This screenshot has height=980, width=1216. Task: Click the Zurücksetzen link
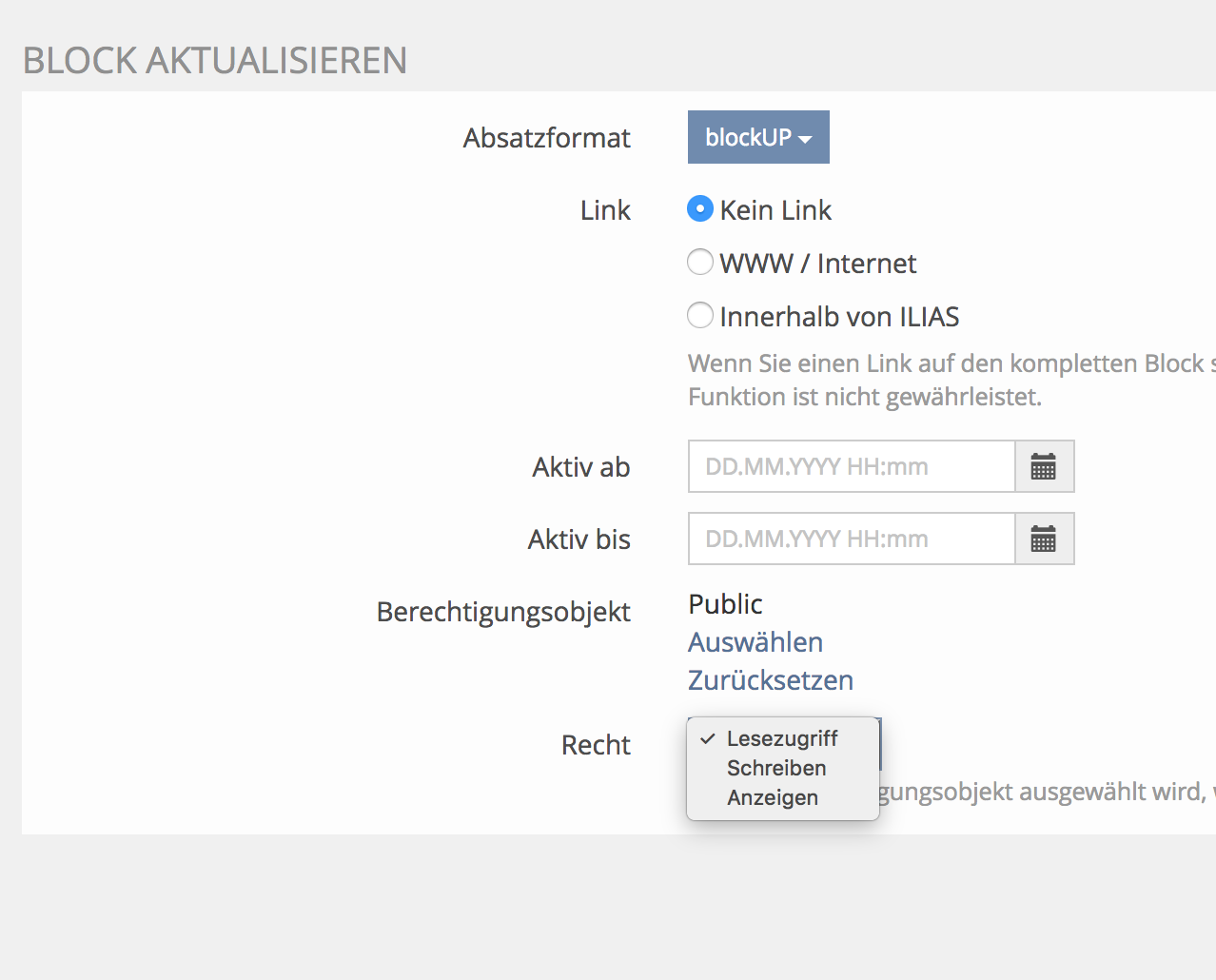pyautogui.click(x=770, y=680)
